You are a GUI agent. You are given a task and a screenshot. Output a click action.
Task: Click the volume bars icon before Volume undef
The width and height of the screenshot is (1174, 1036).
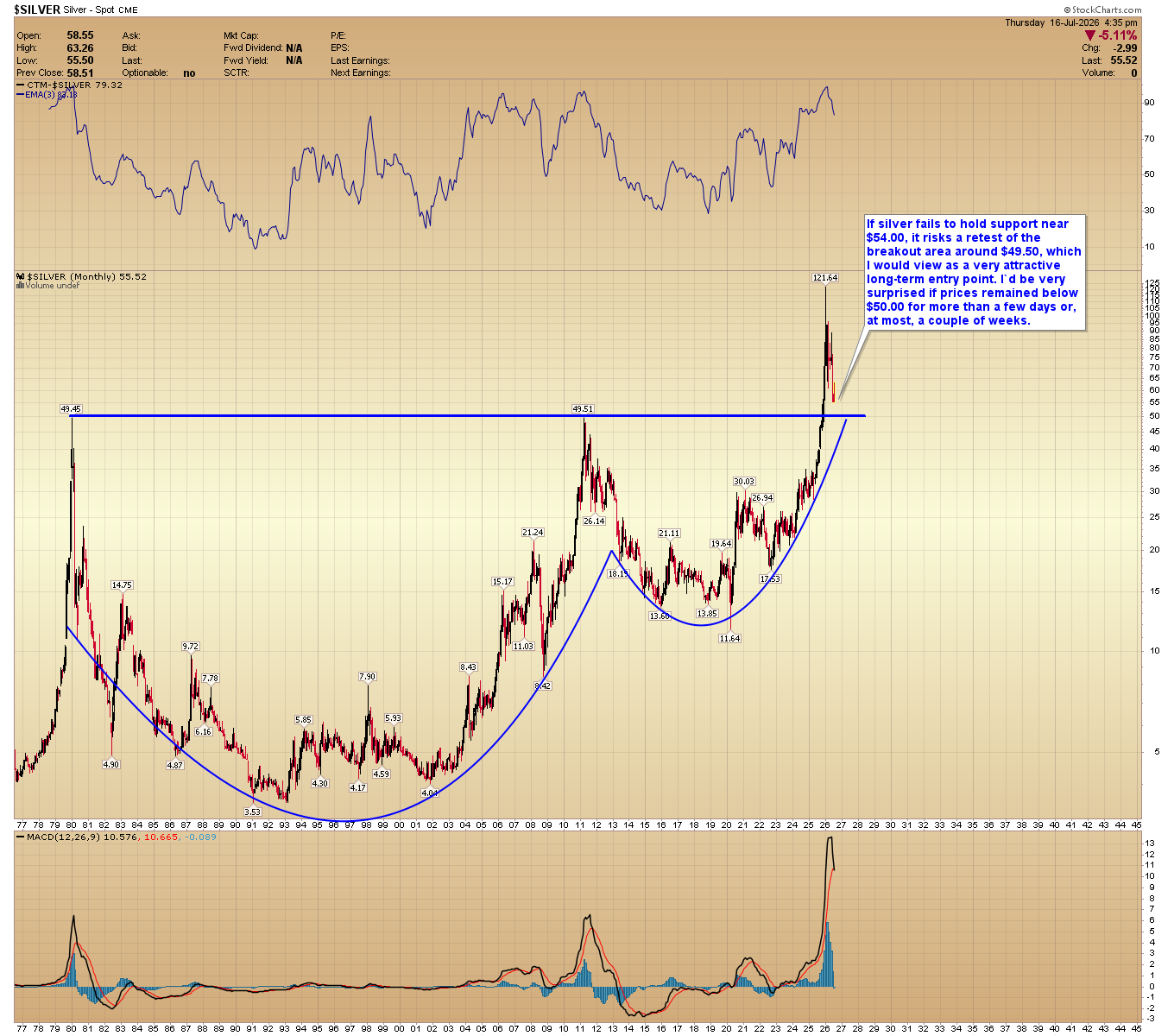pos(21,286)
